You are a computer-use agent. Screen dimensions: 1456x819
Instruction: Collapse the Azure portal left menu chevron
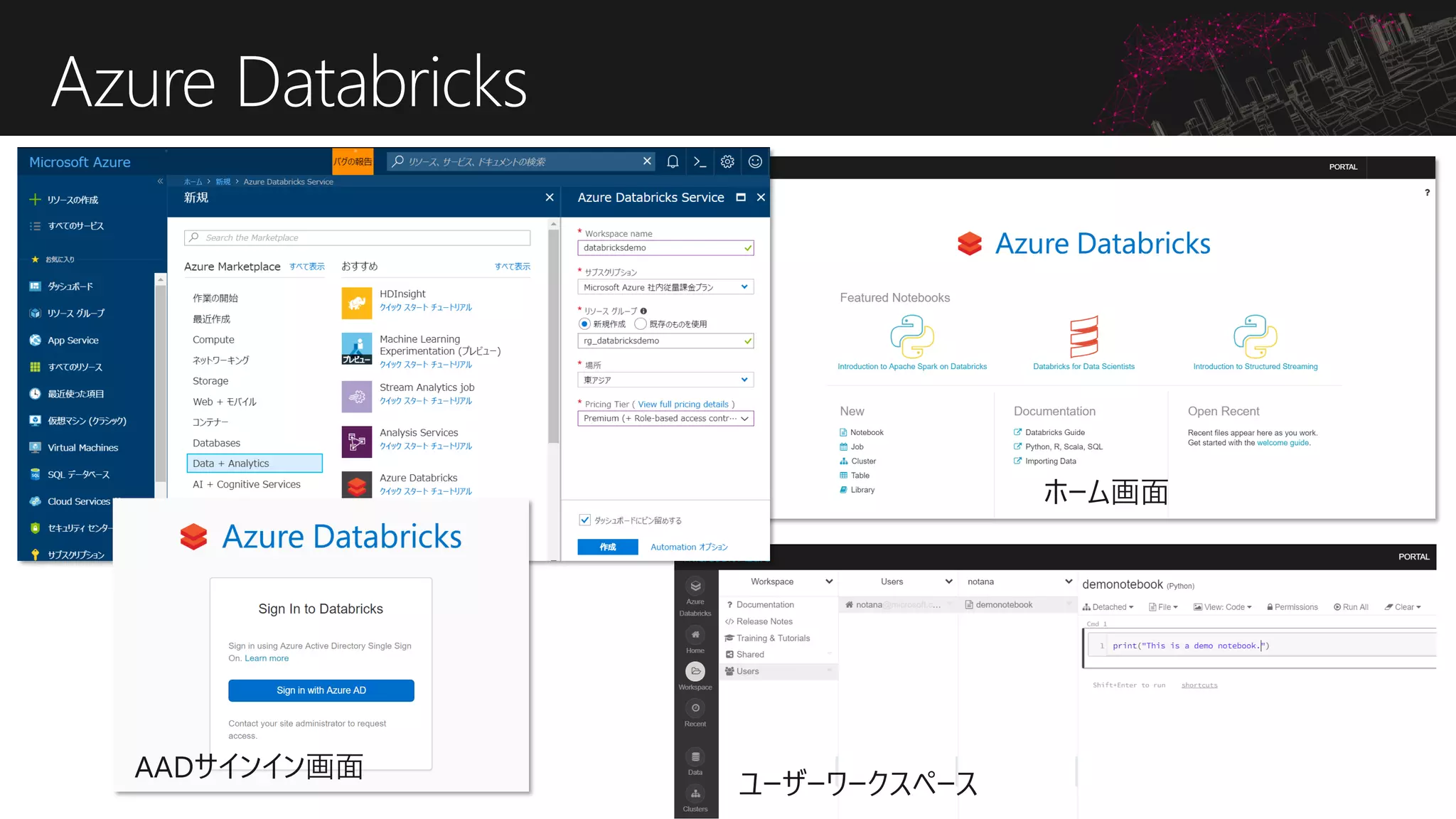pos(160,181)
